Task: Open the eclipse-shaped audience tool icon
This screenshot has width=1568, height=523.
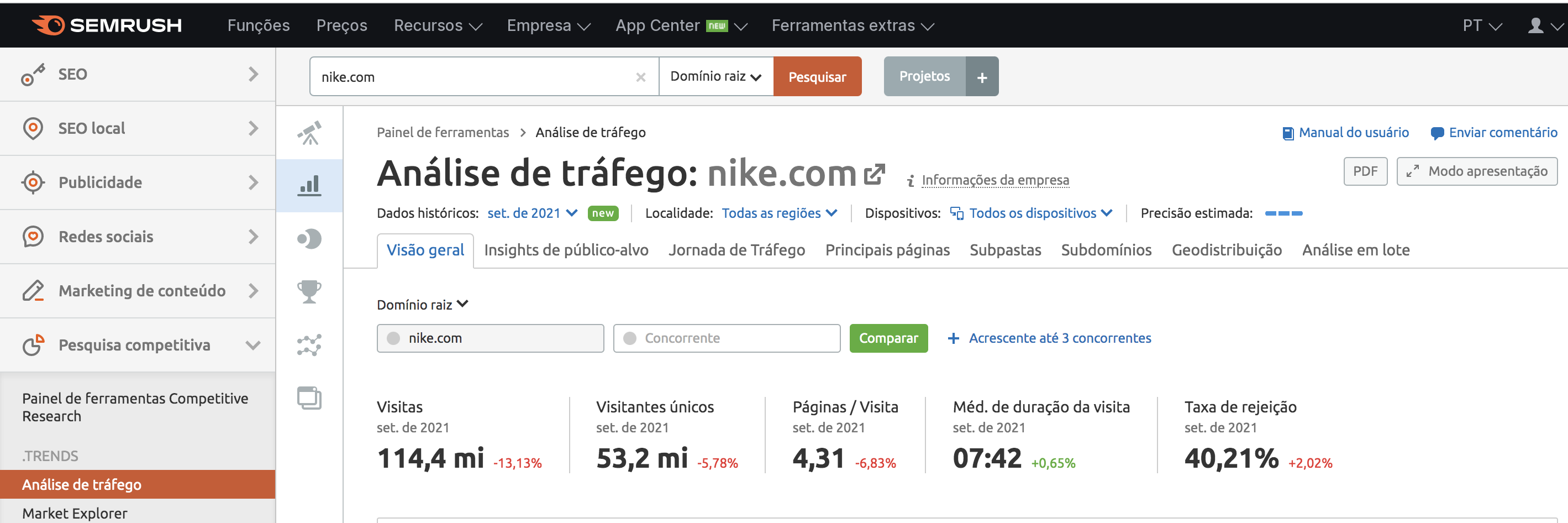Action: (310, 239)
